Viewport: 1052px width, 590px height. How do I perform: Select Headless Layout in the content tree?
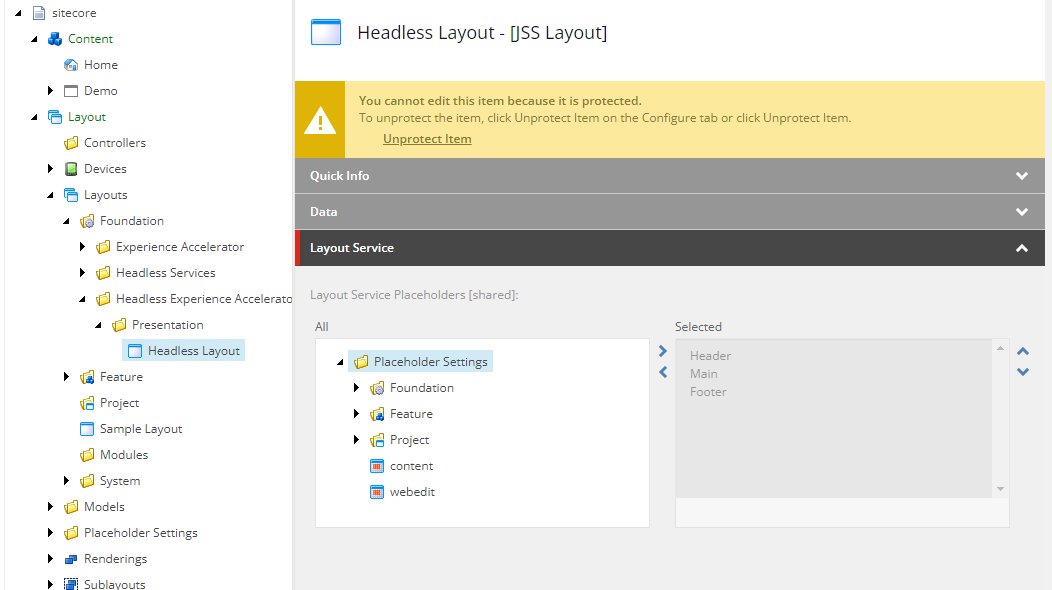pos(193,351)
